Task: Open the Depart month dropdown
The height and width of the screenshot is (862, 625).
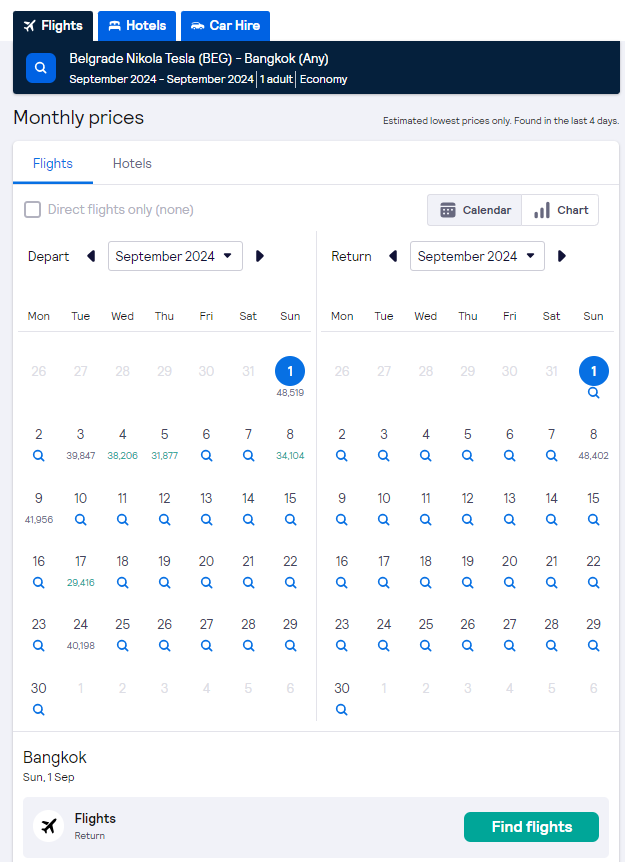Action: pos(175,256)
